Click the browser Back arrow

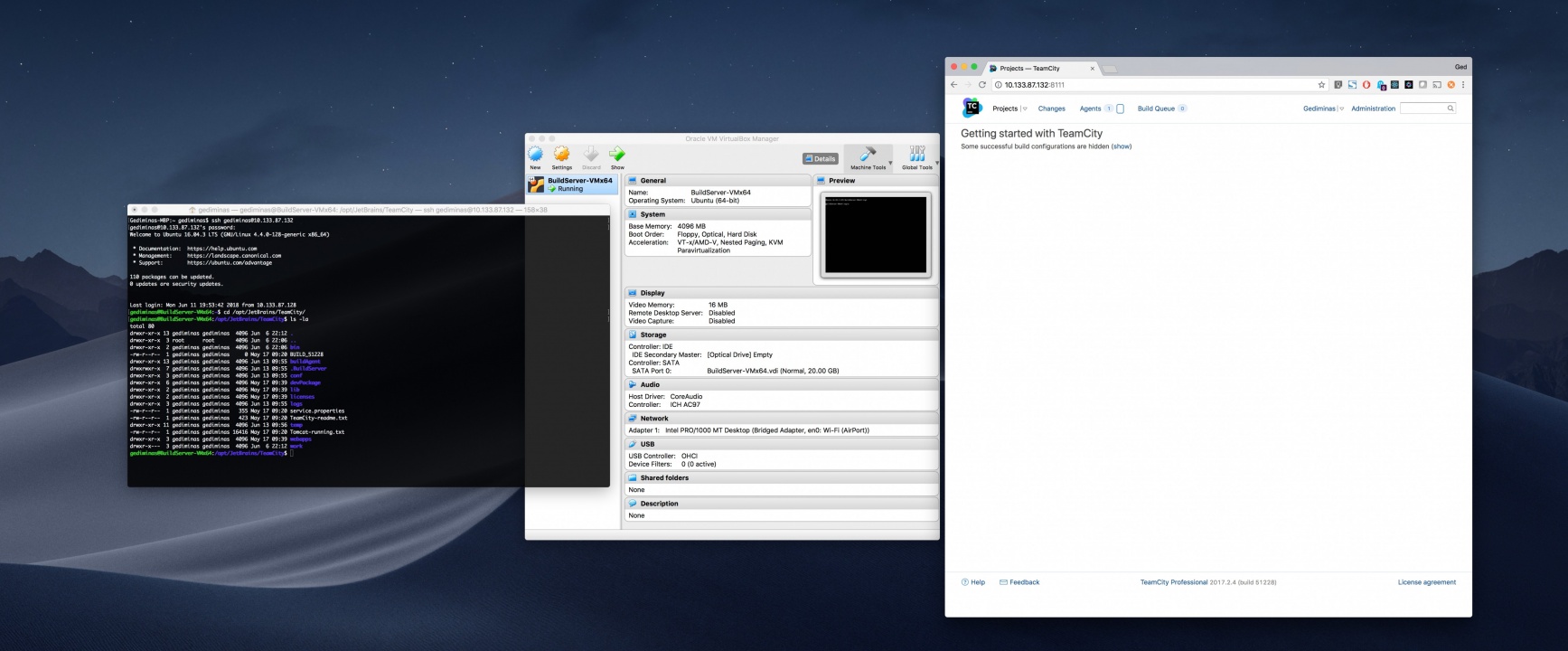click(x=953, y=85)
